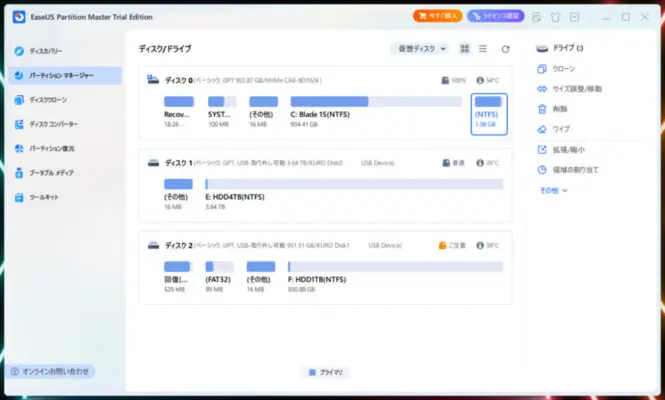Switch to grid view layout

click(x=465, y=49)
